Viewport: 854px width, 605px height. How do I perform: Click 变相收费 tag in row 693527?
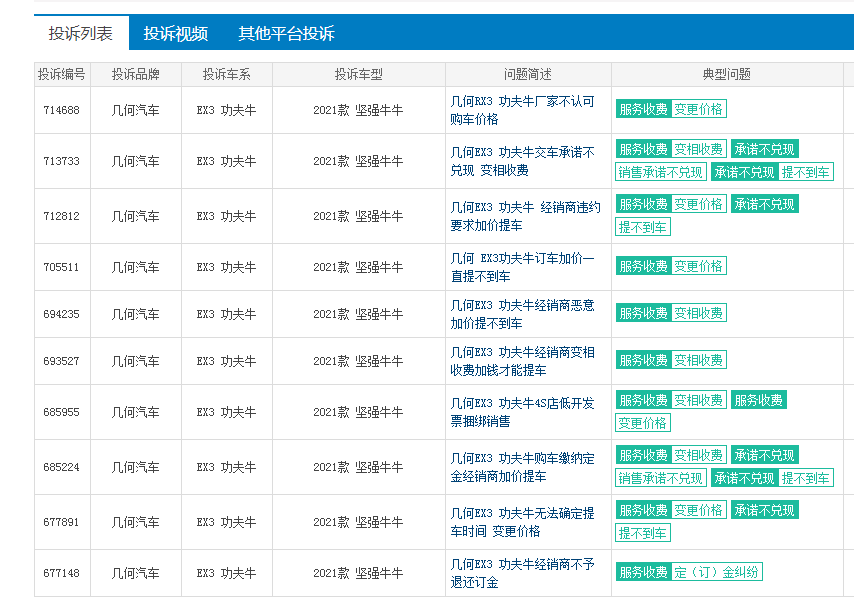699,360
